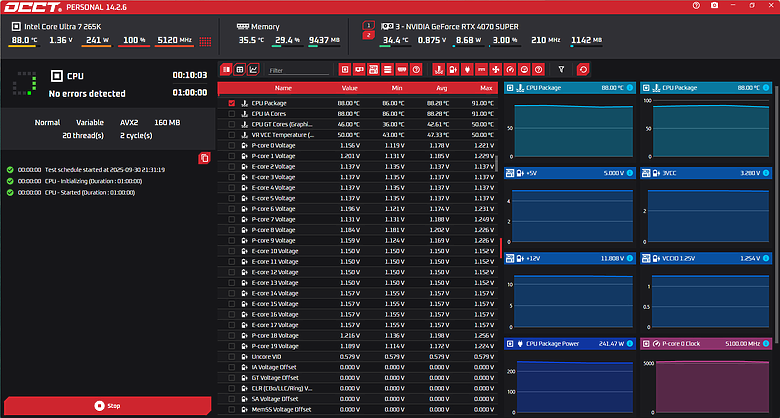Check the CPU IA Cores checkbox
This screenshot has width=780, height=418.
(x=232, y=114)
